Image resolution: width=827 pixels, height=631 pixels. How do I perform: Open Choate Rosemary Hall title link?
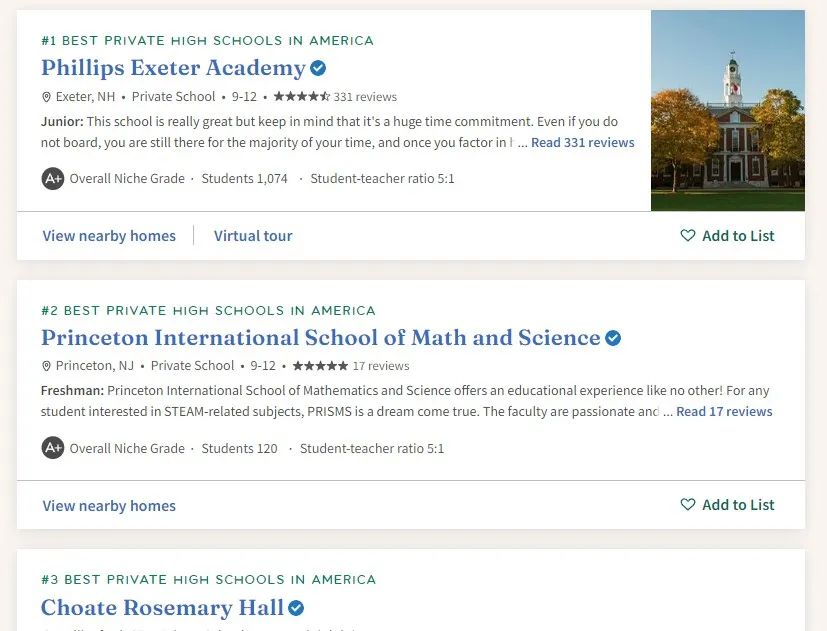click(162, 607)
